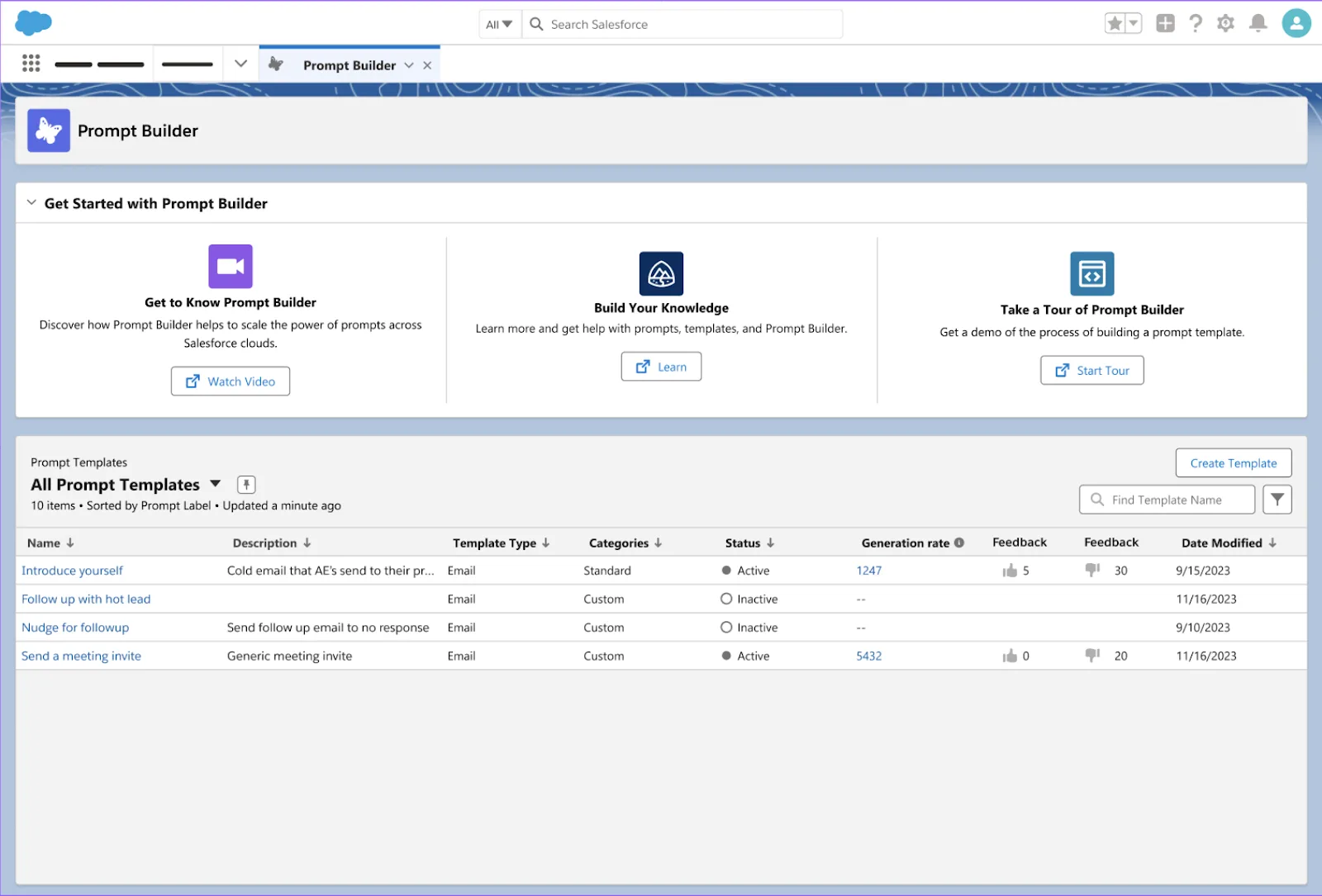Click the Build Your Knowledge Trailhead icon
Screen dimensions: 1322x896
point(661,273)
